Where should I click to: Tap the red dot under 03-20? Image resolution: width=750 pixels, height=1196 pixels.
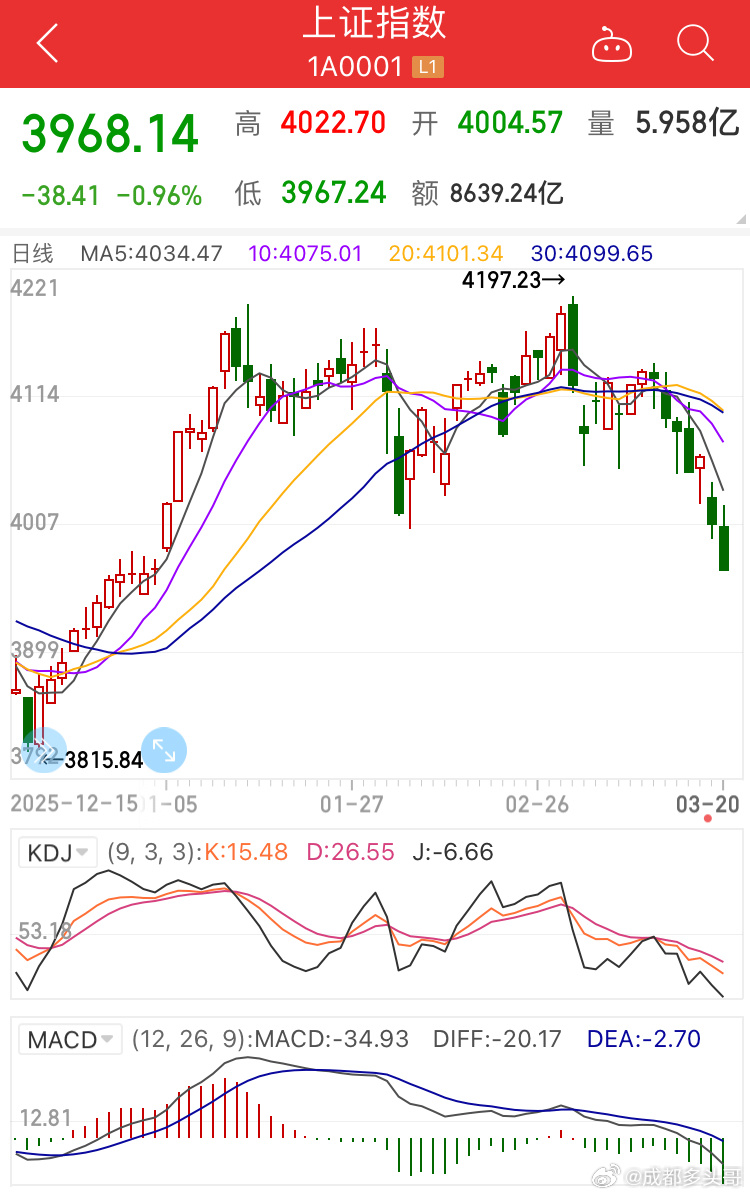(x=708, y=818)
